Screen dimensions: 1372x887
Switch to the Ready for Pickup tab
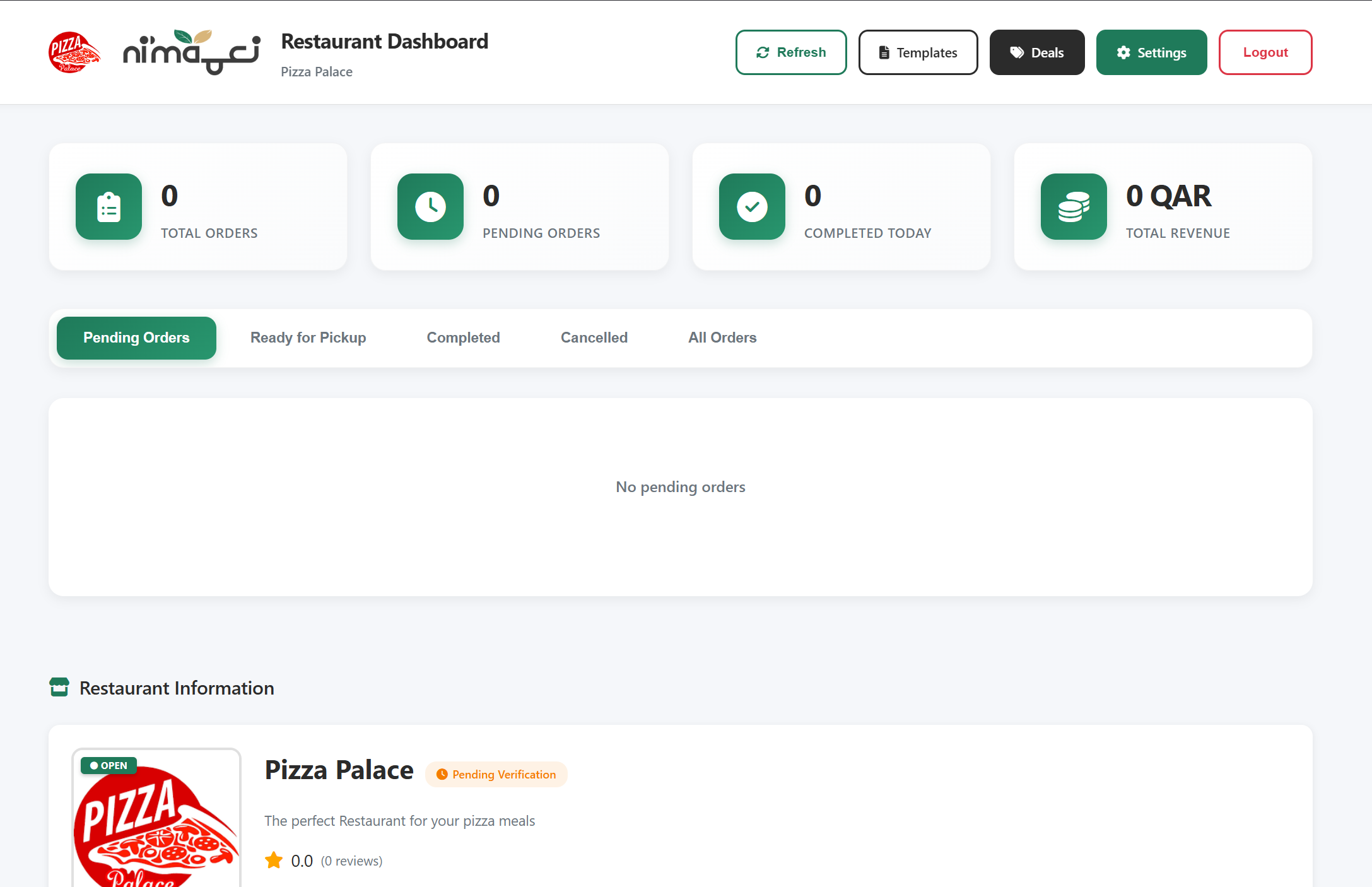click(x=308, y=338)
